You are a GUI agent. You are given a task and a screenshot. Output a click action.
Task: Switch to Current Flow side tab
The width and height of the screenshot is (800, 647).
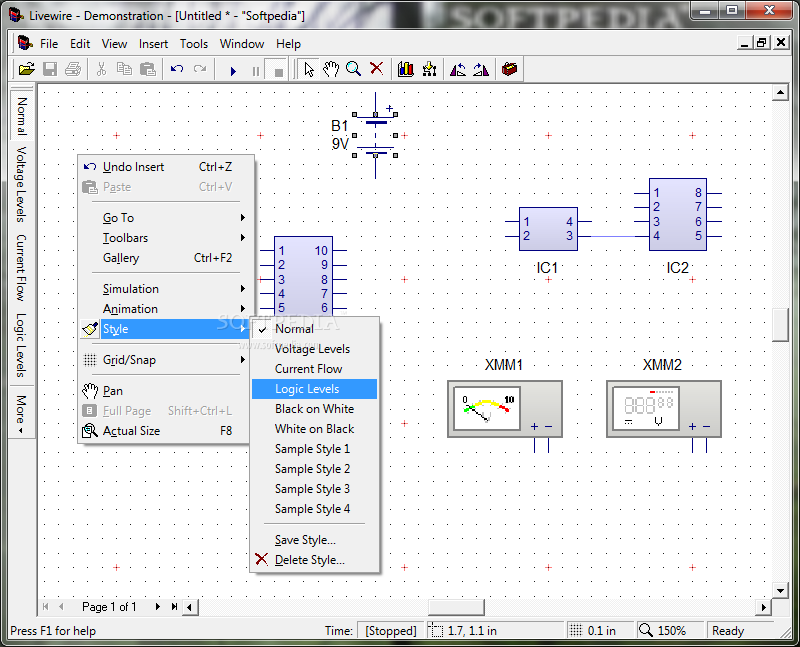(x=21, y=268)
